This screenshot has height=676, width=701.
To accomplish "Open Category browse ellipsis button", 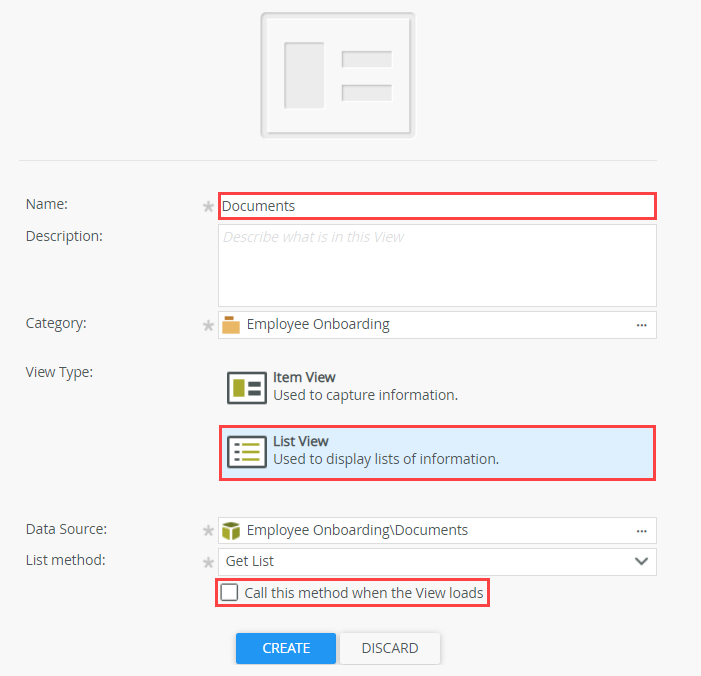I will click(x=641, y=325).
